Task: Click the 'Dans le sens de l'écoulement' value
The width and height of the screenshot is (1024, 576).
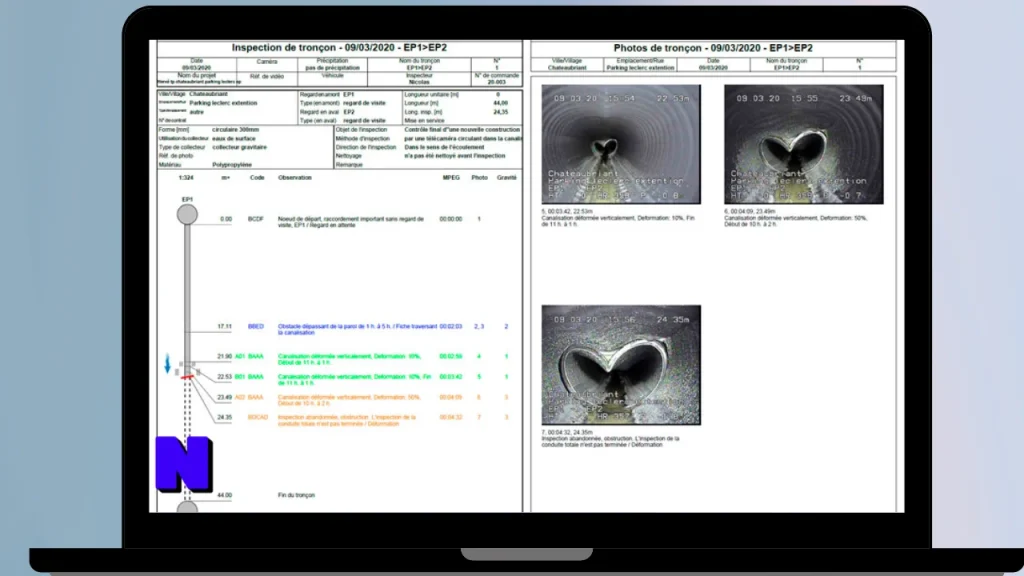Action: pyautogui.click(x=444, y=148)
